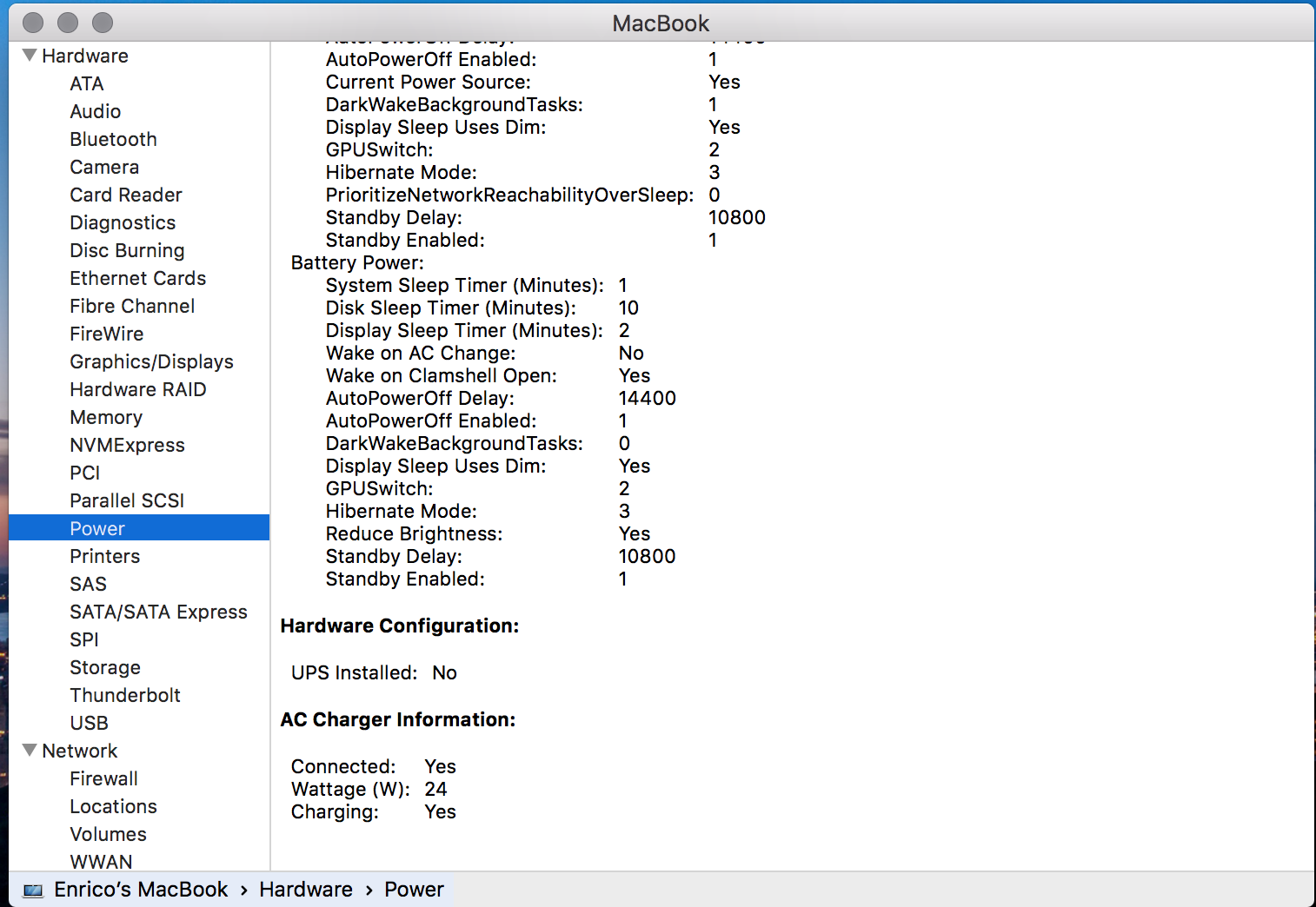1316x907 pixels.
Task: Click 'System Sleep Timer (Minutes)' line
Action: [x=476, y=286]
